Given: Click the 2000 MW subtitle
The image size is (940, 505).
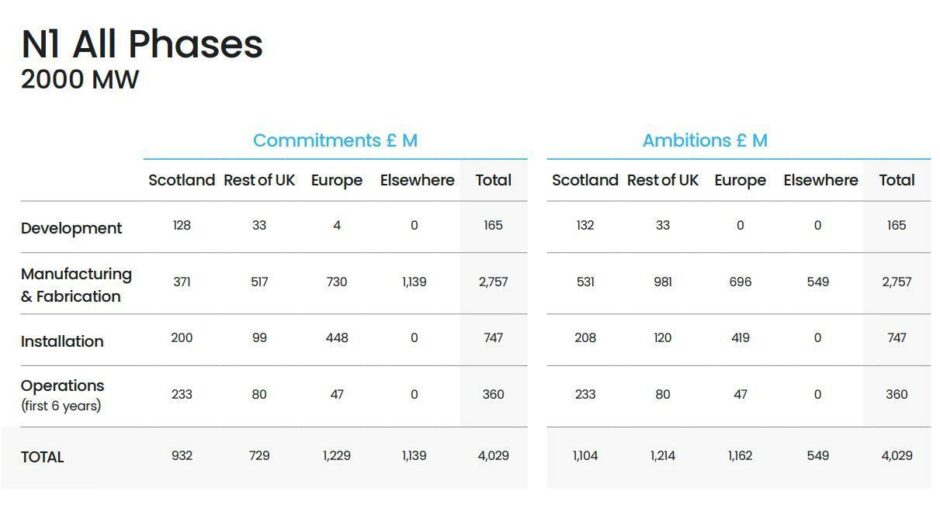Looking at the screenshot, I should coord(80,80).
